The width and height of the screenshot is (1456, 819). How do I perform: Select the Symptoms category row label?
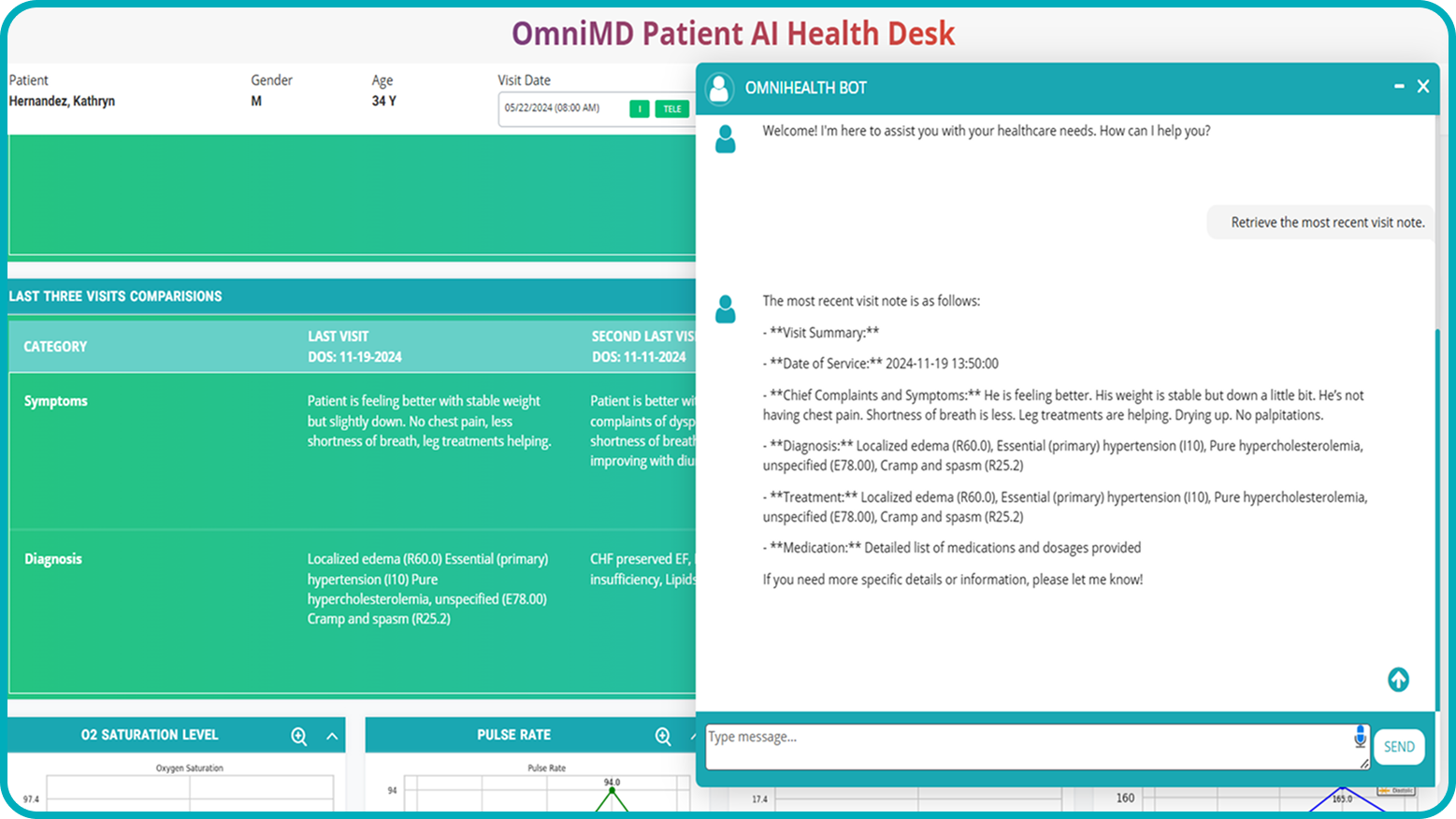[56, 401]
